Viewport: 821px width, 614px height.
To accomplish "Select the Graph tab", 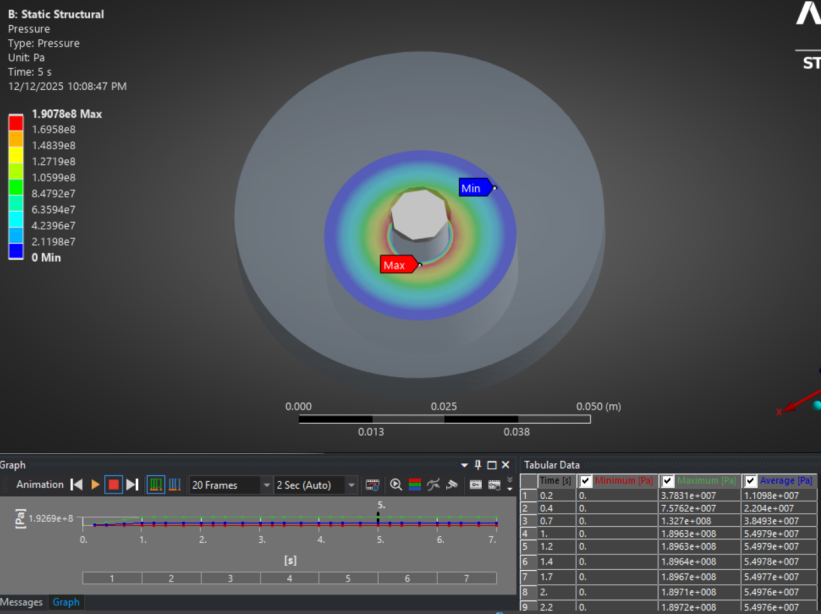I will point(66,602).
